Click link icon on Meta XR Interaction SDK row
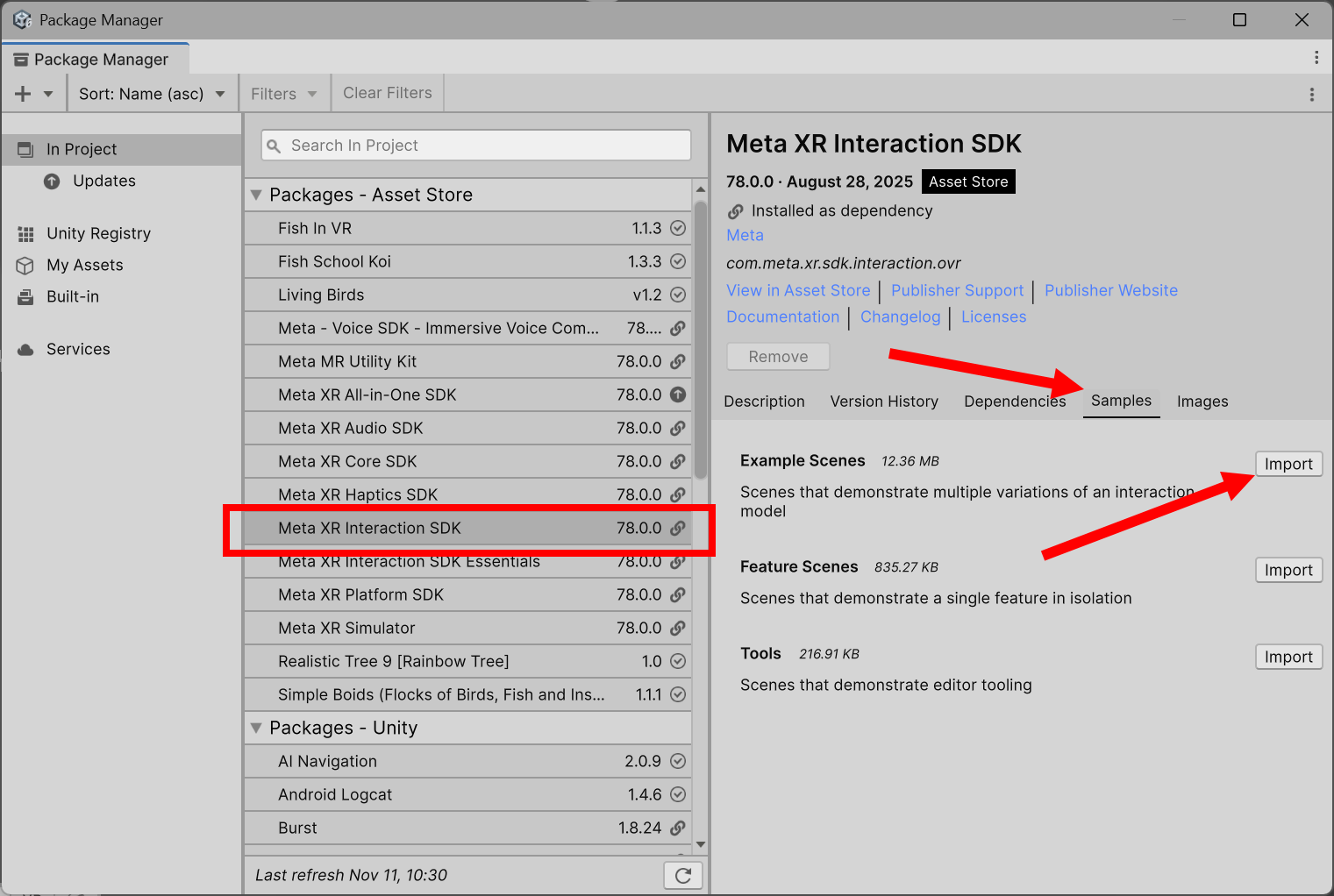This screenshot has width=1334, height=896. pos(678,528)
